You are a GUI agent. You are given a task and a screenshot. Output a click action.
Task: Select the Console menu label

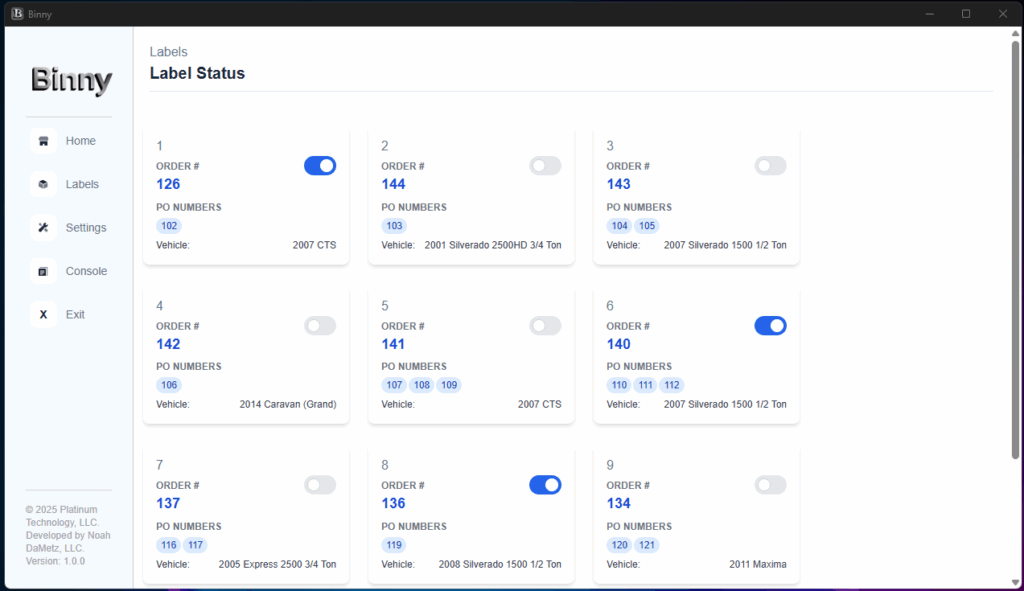pyautogui.click(x=86, y=271)
